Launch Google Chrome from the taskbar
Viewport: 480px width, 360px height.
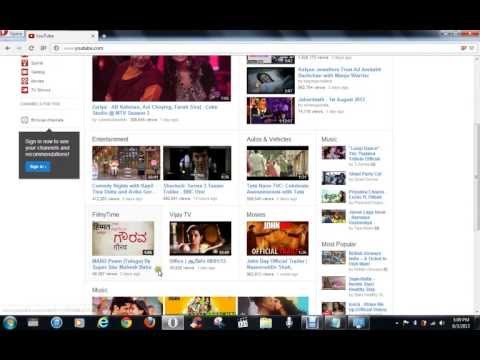coord(126,323)
